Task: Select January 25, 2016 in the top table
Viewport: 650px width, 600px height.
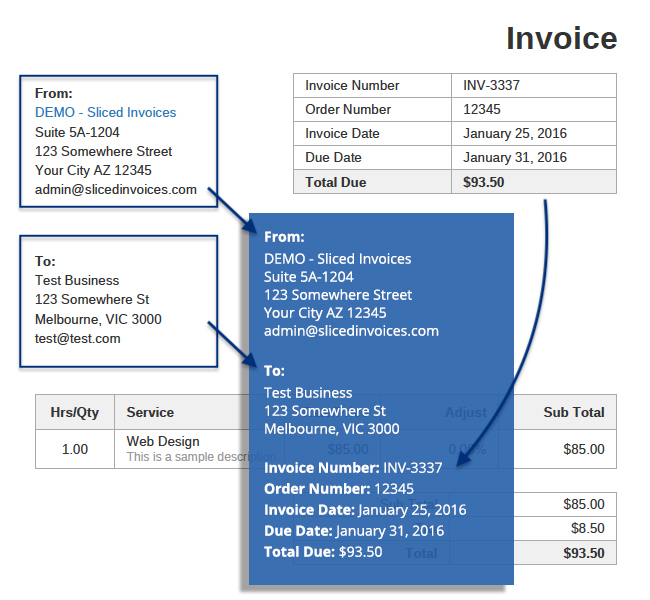Action: pyautogui.click(x=514, y=134)
